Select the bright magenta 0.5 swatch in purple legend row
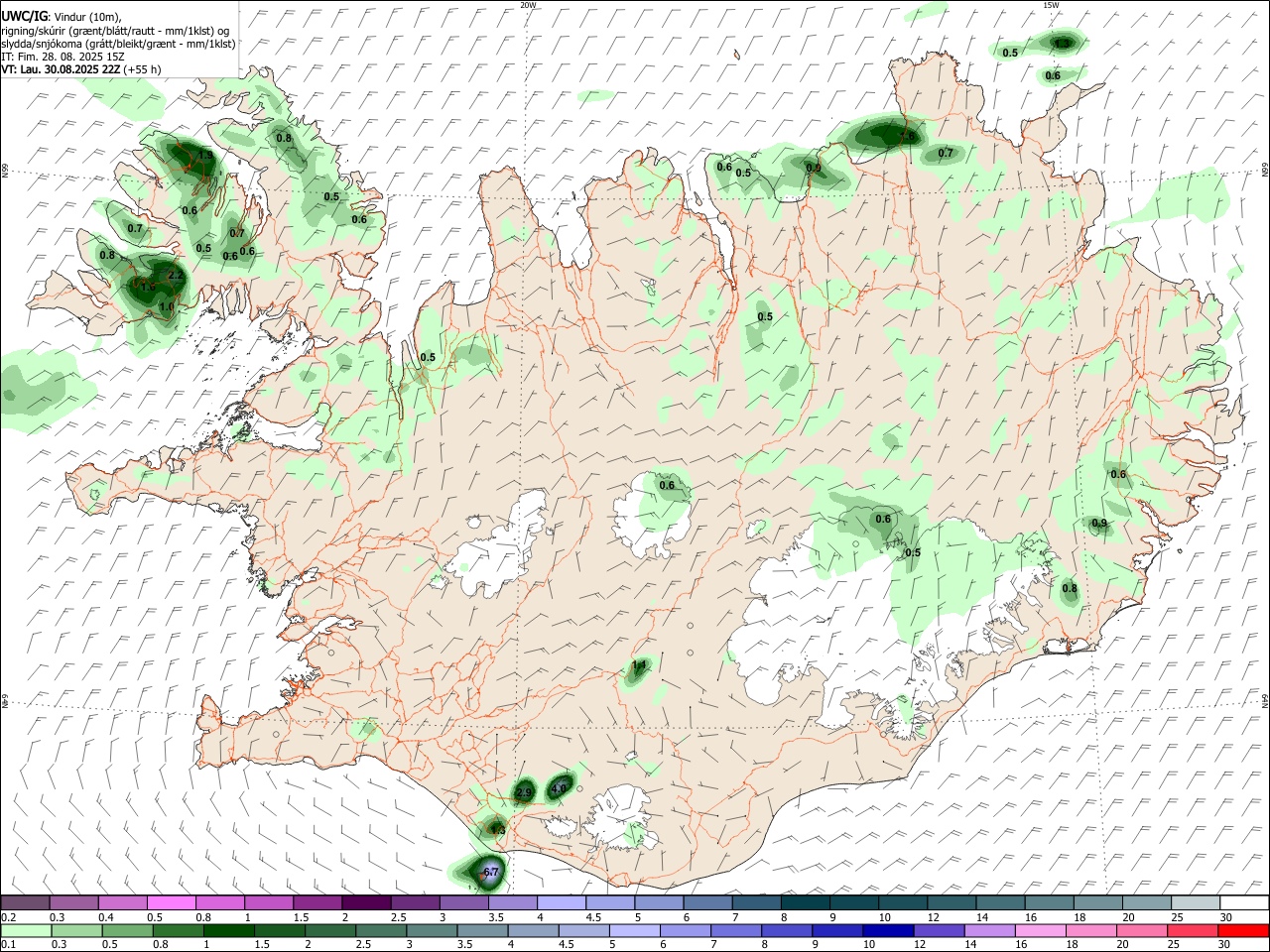 171,903
